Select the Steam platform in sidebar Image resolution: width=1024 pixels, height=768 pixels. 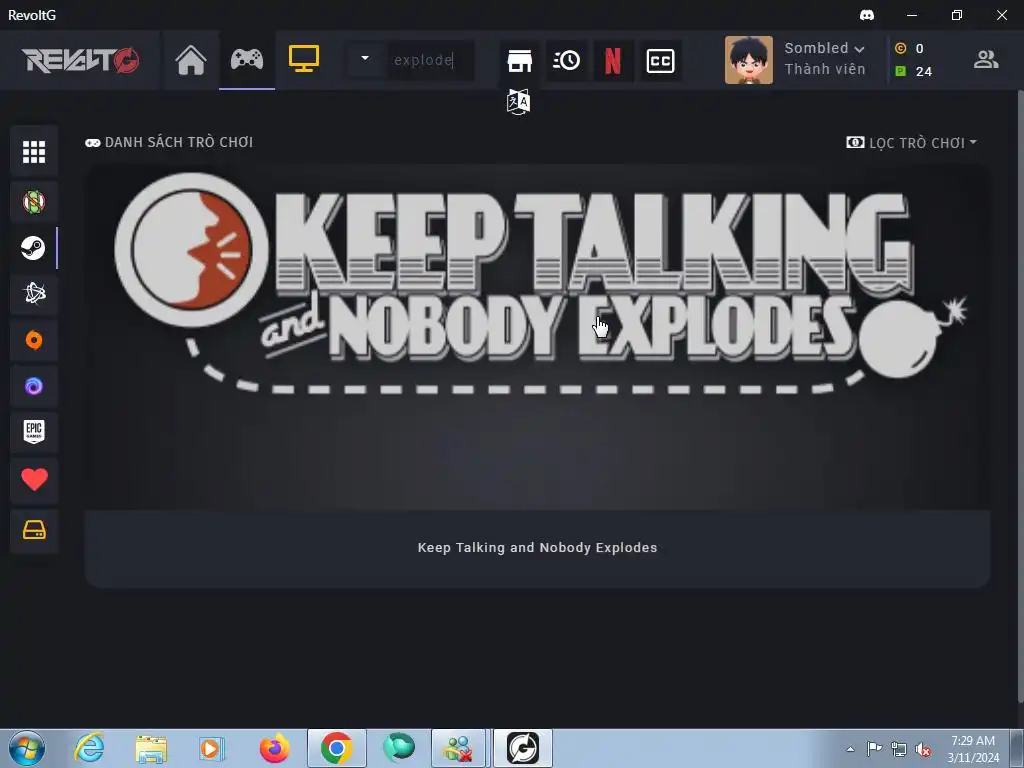tap(34, 248)
